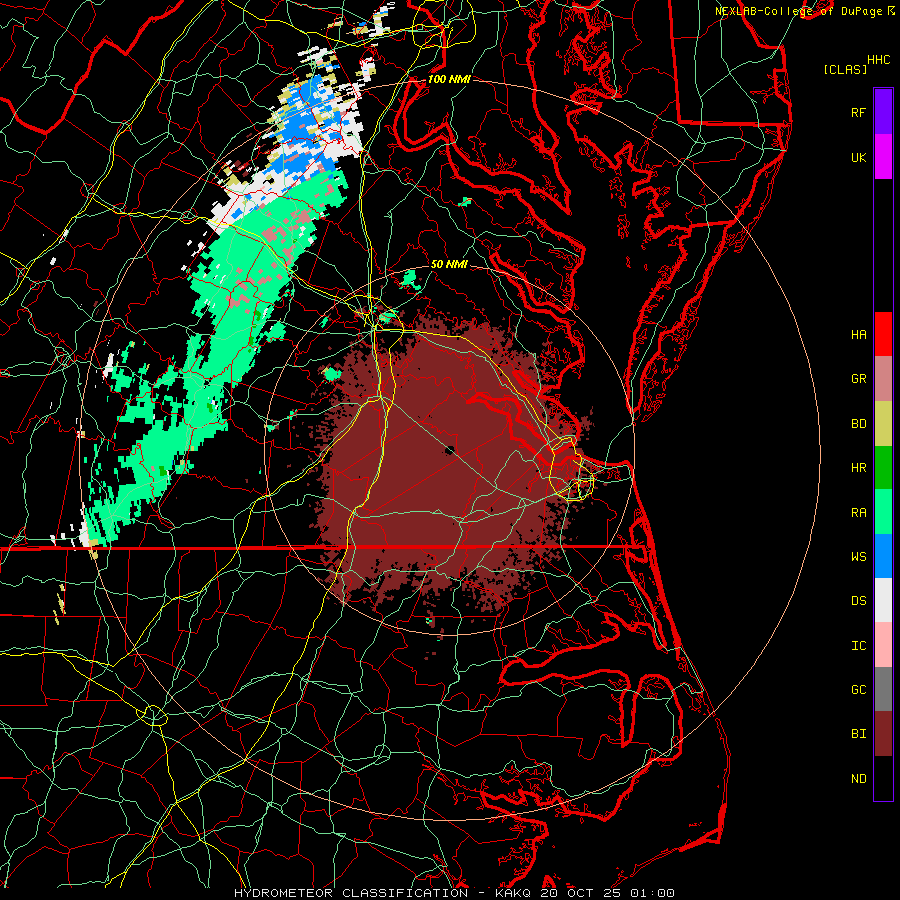The height and width of the screenshot is (900, 900).
Task: Click the GR pinkish legend swatch
Action: (x=883, y=379)
